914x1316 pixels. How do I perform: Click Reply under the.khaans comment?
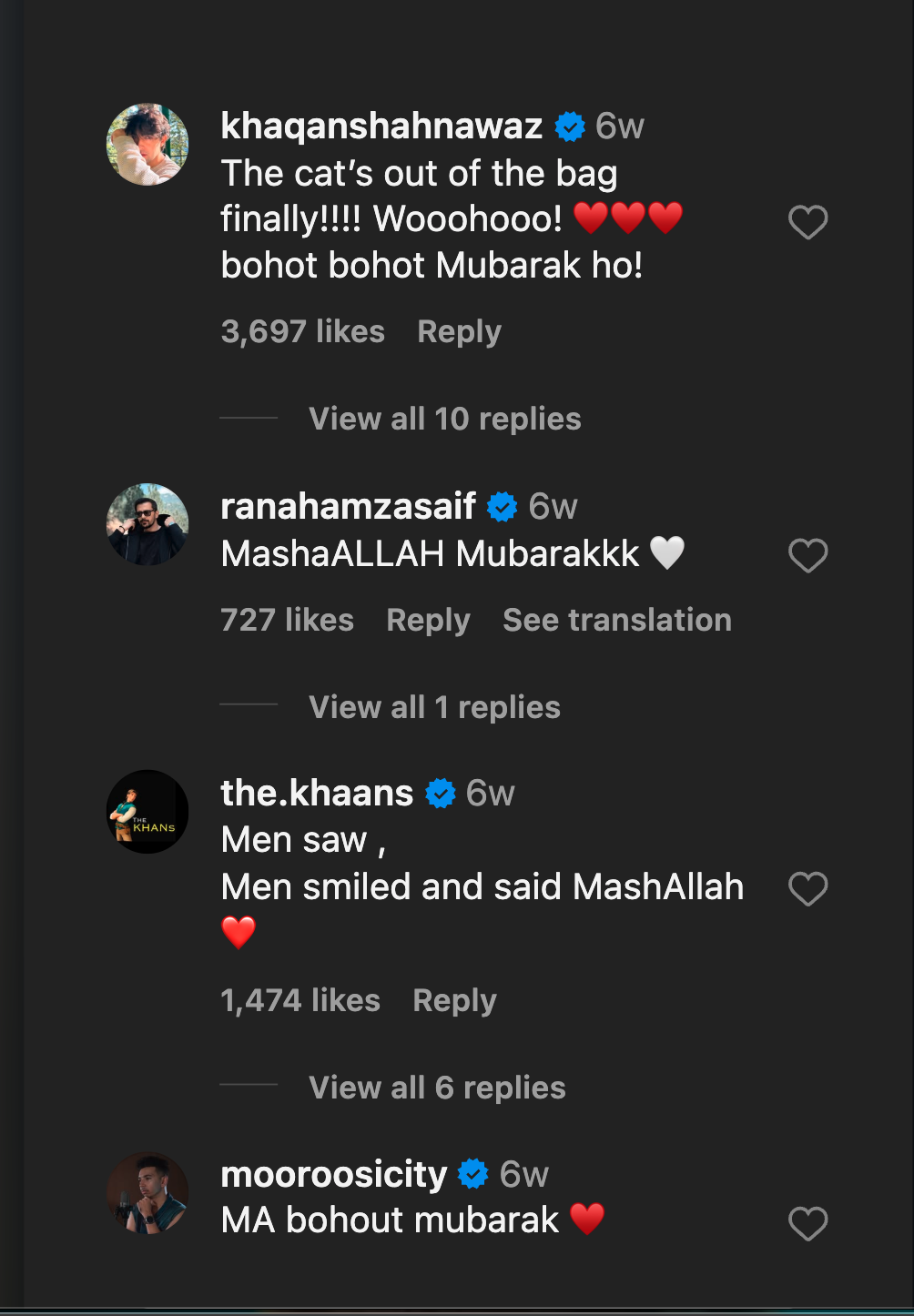[453, 999]
